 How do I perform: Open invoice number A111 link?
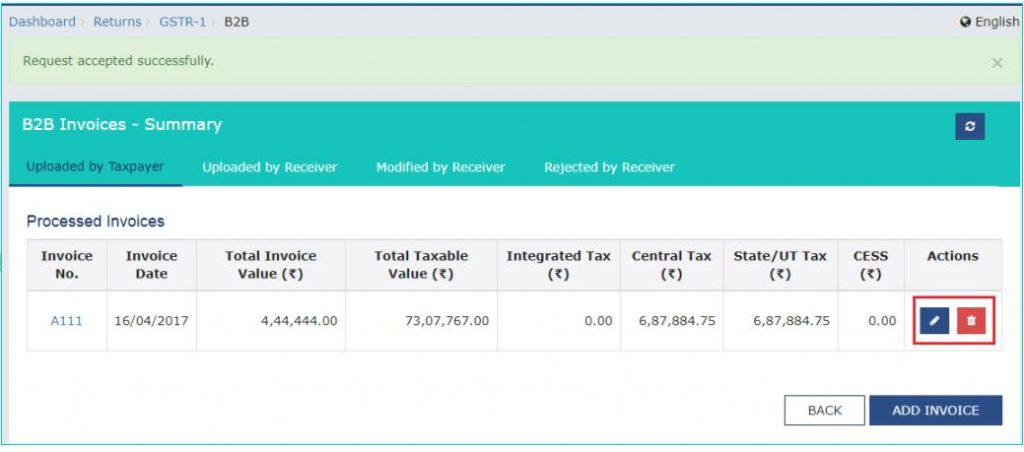[x=66, y=321]
